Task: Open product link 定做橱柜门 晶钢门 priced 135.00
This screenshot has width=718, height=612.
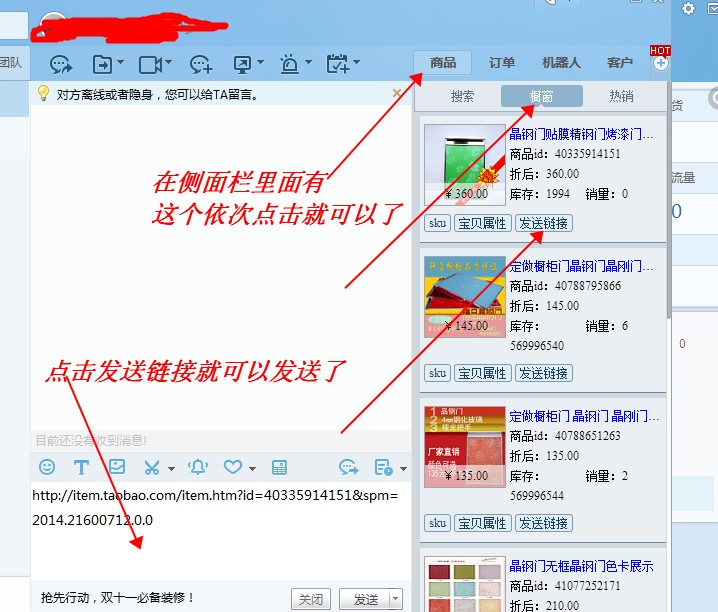Action: click(584, 416)
